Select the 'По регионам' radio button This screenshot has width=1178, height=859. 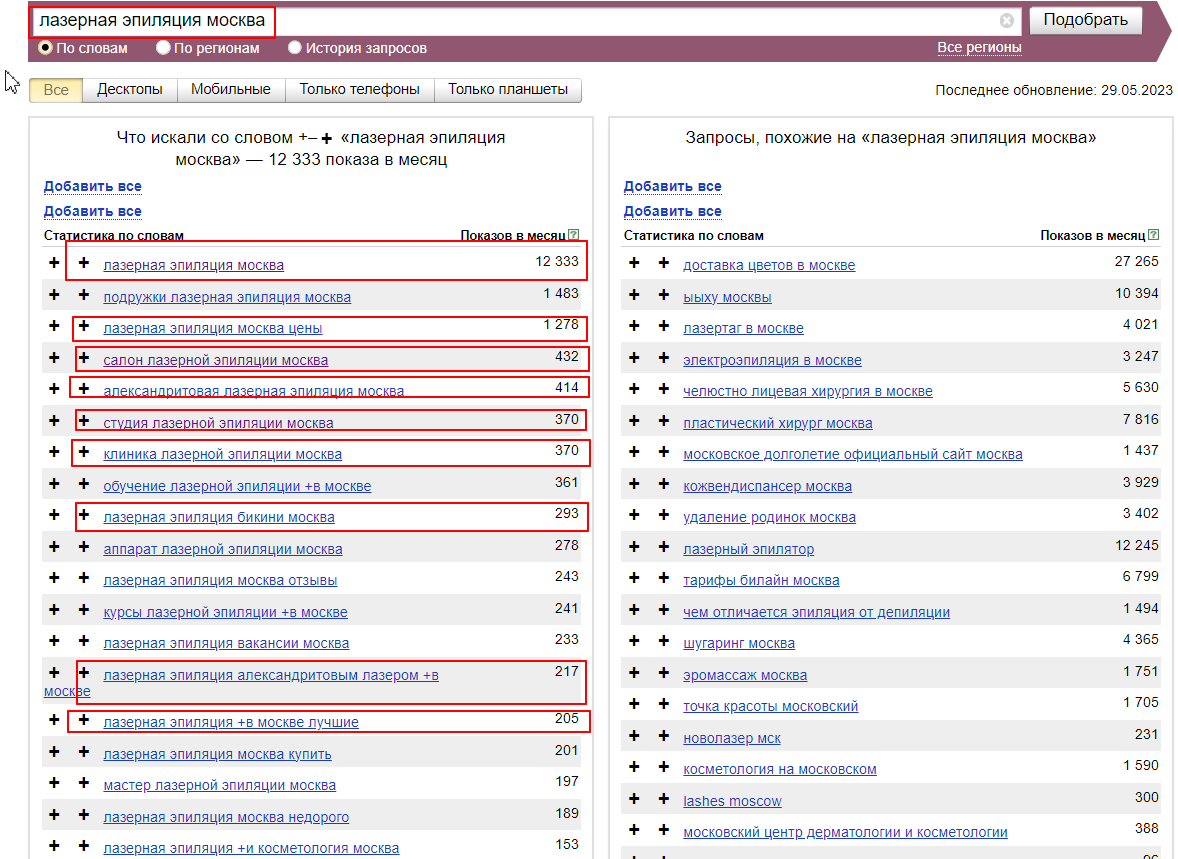pyautogui.click(x=163, y=48)
